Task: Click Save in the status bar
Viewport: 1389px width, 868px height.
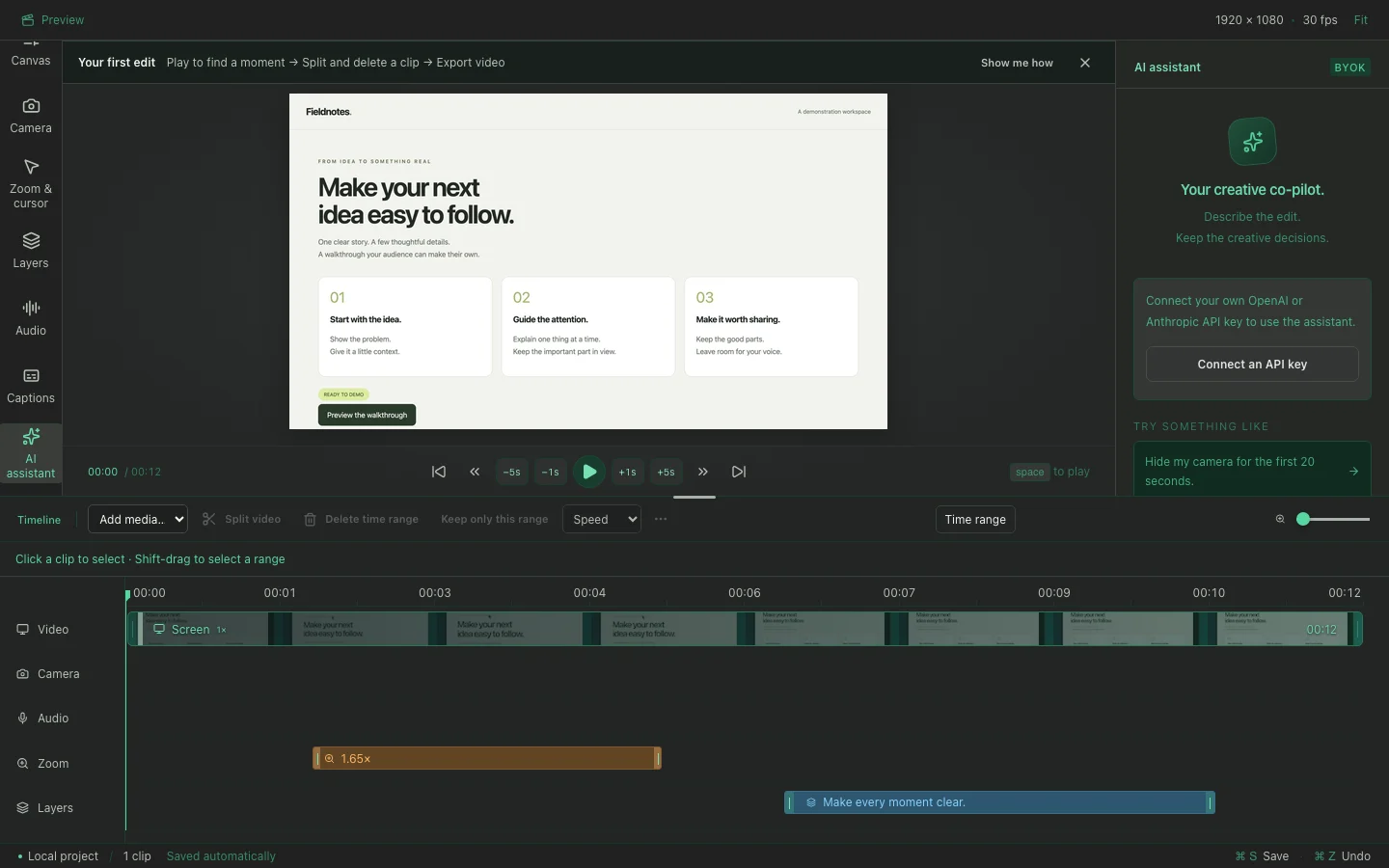Action: [1262, 856]
